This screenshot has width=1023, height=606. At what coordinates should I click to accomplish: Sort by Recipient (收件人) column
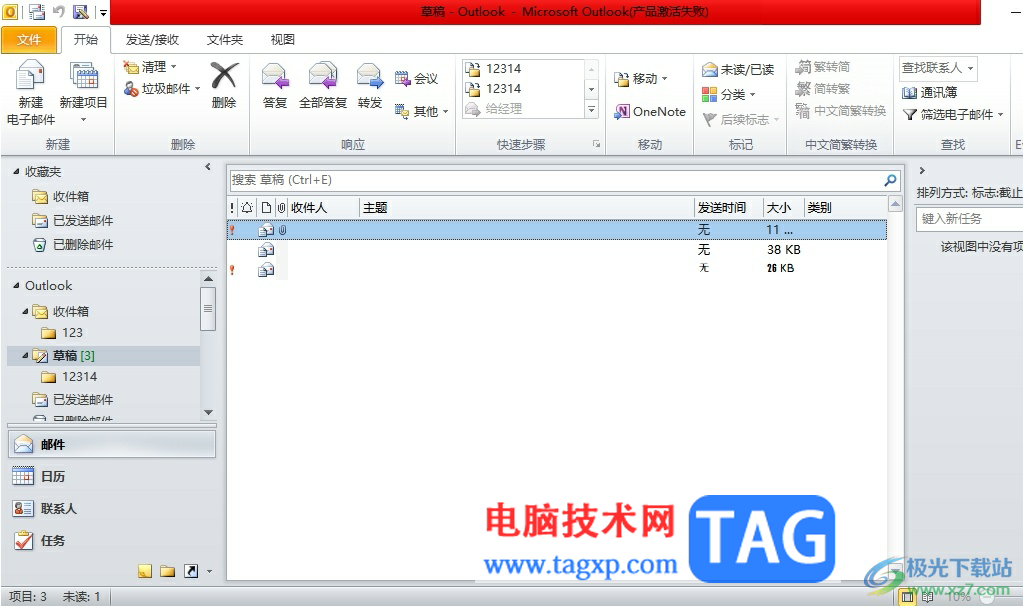coord(323,207)
